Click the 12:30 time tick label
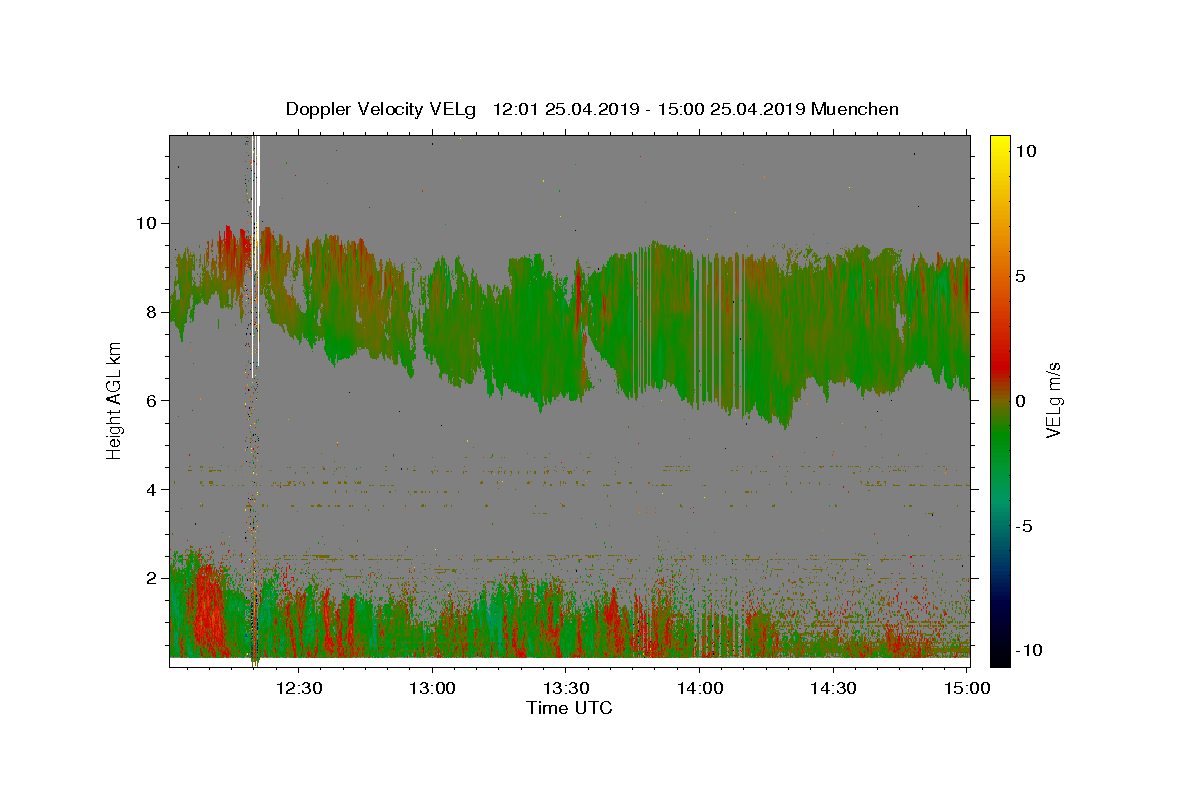1200x800 pixels. [299, 688]
